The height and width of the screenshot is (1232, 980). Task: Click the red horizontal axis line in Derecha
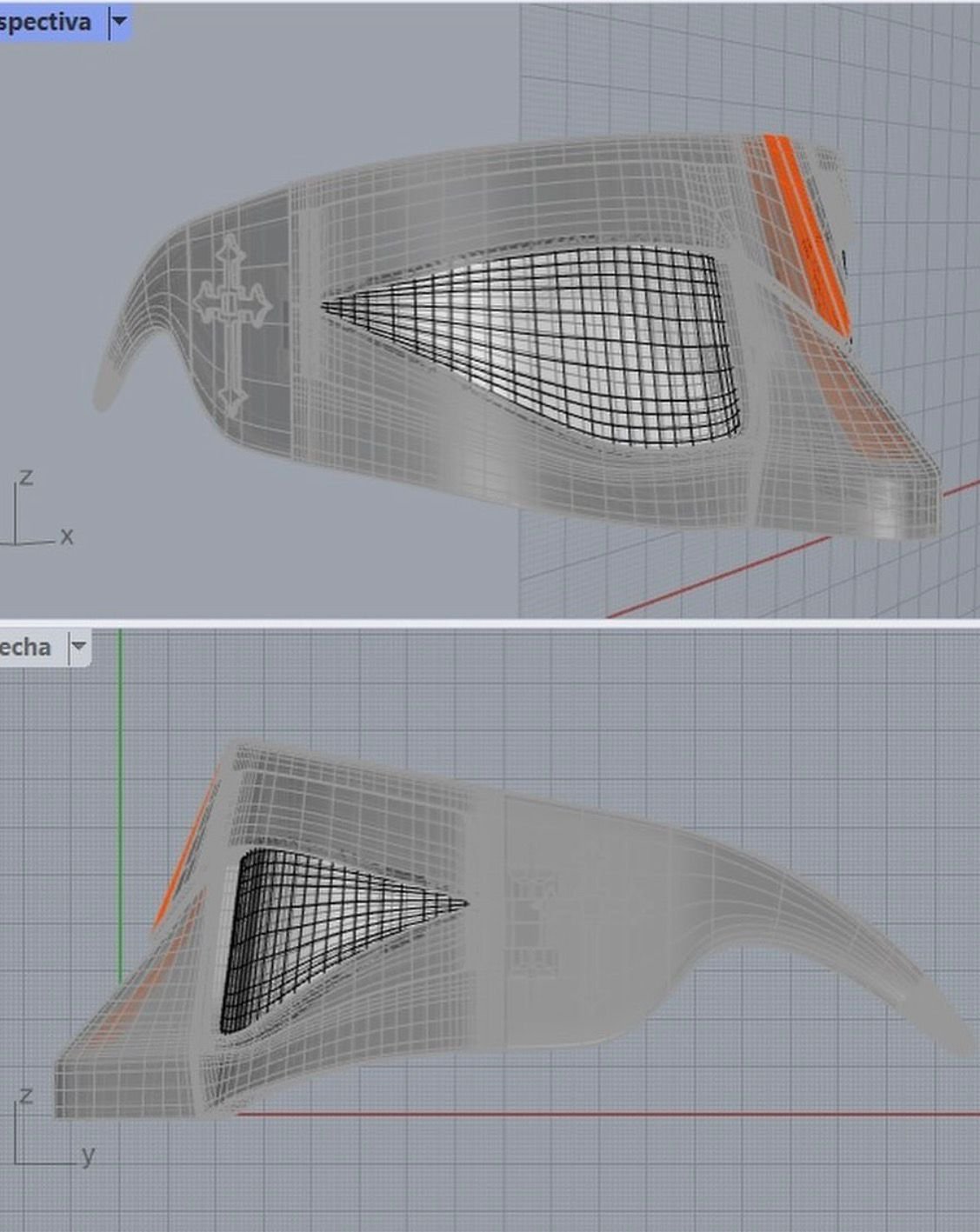(609, 1114)
